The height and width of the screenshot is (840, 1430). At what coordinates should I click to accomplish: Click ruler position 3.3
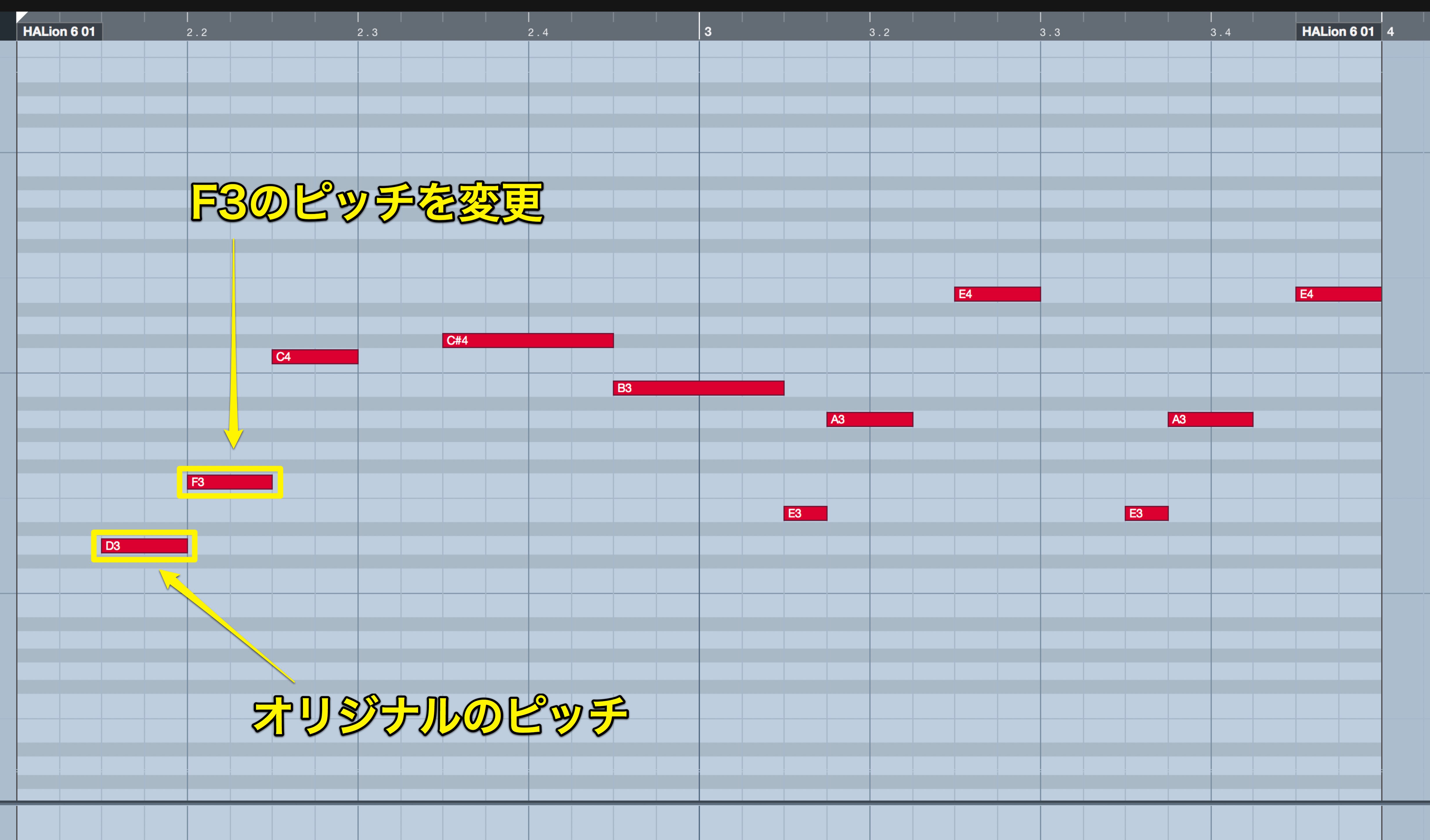(x=1050, y=32)
